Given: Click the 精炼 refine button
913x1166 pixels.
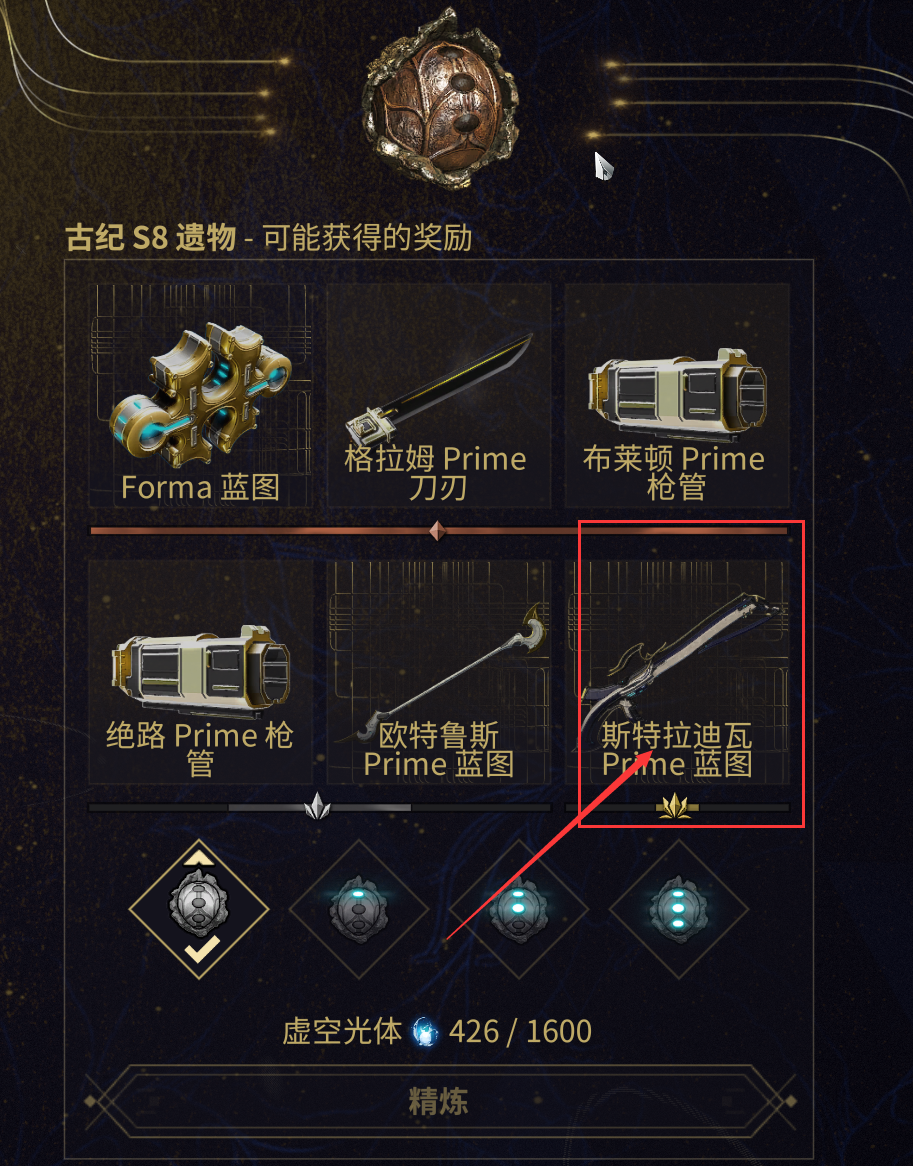Looking at the screenshot, I should (x=439, y=1101).
